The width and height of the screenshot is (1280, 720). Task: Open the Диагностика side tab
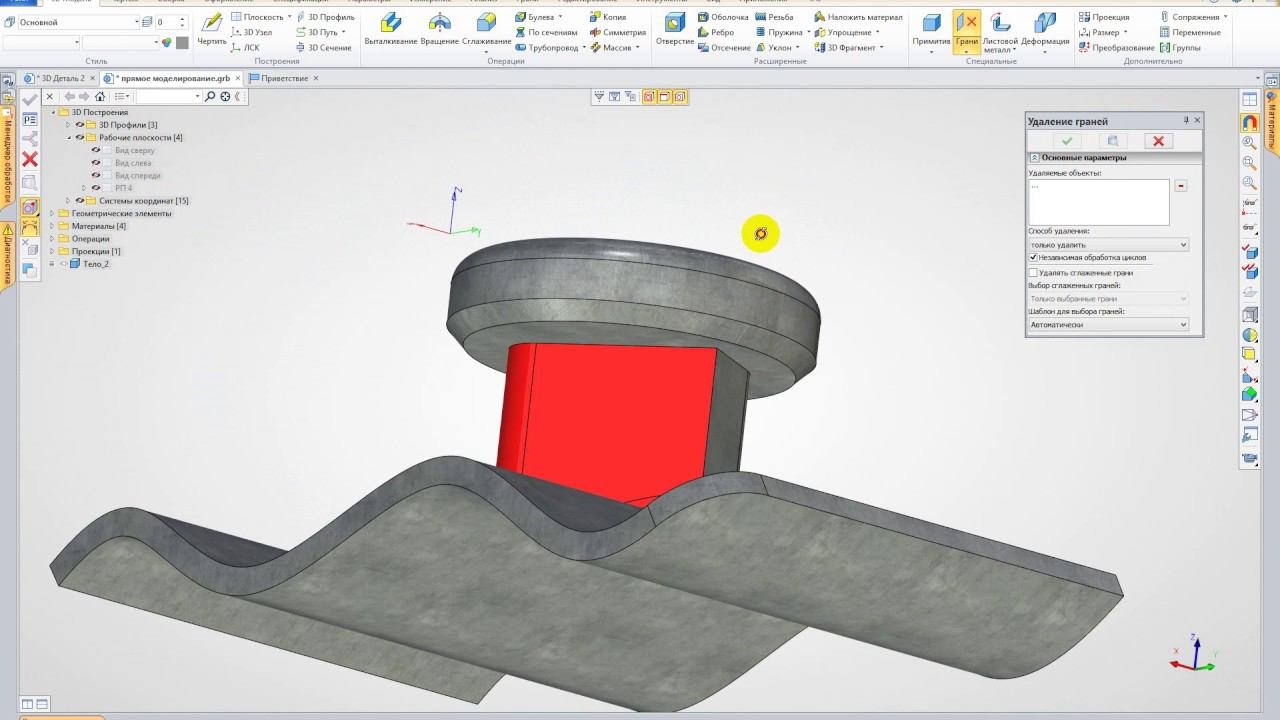tap(7, 255)
